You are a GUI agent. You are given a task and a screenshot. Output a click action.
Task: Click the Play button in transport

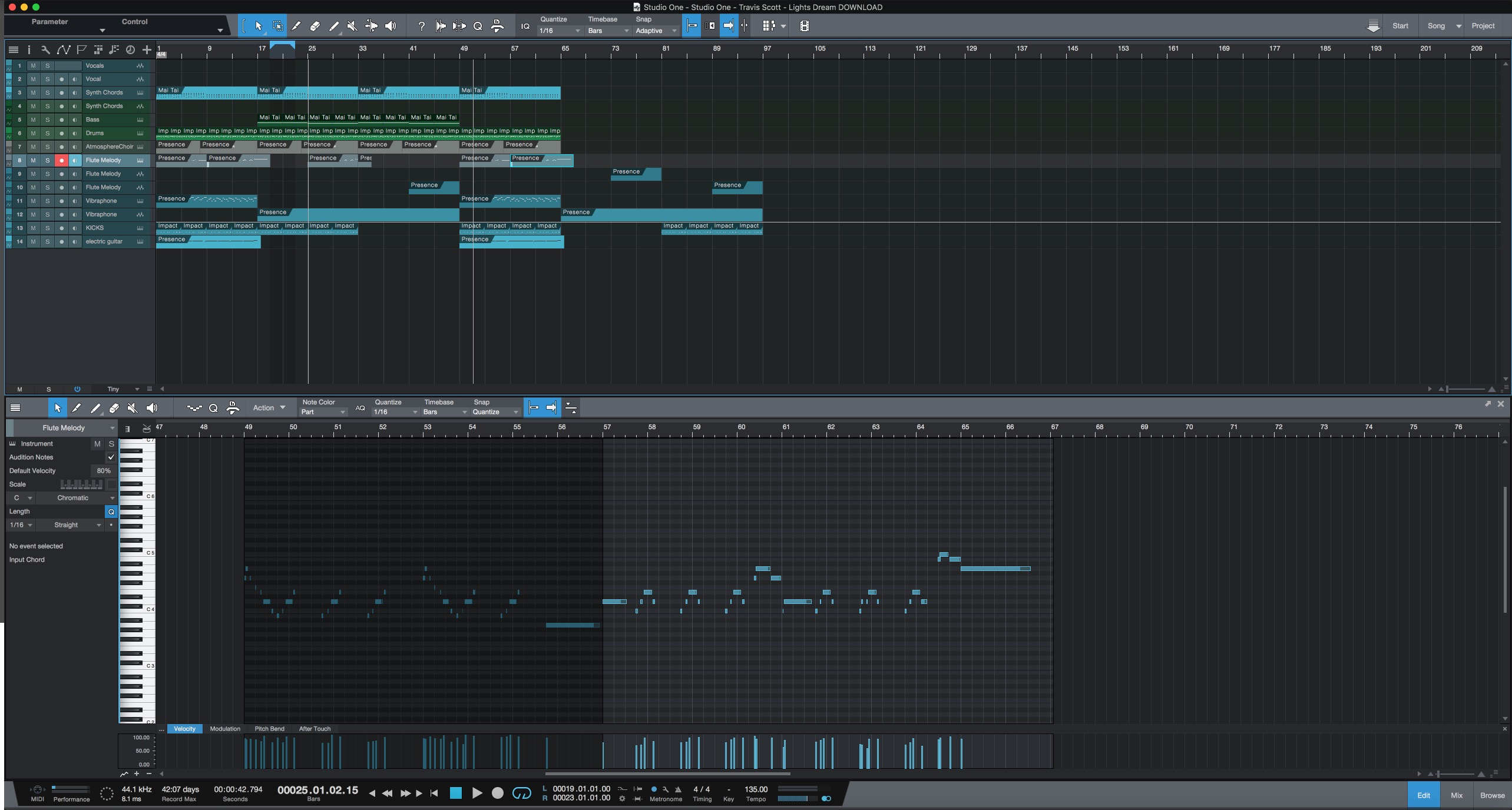[477, 793]
